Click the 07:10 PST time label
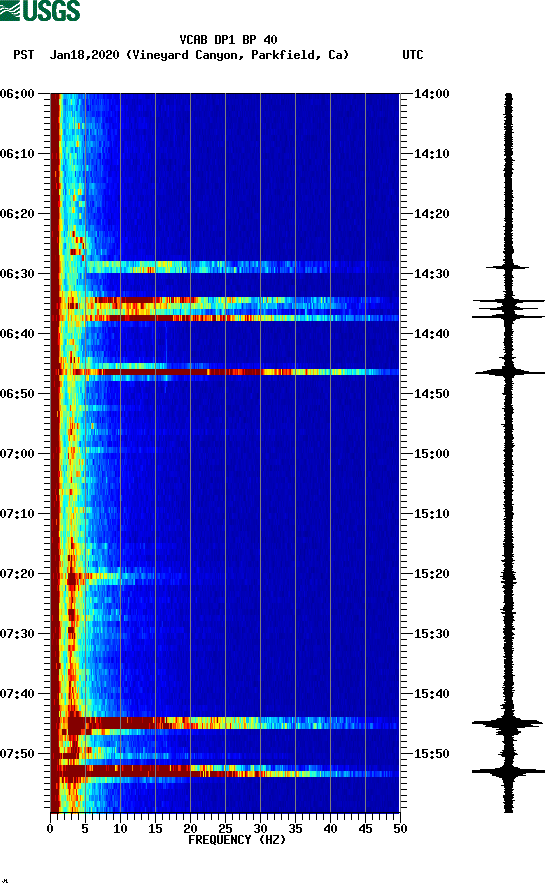552x892 pixels. click(17, 514)
